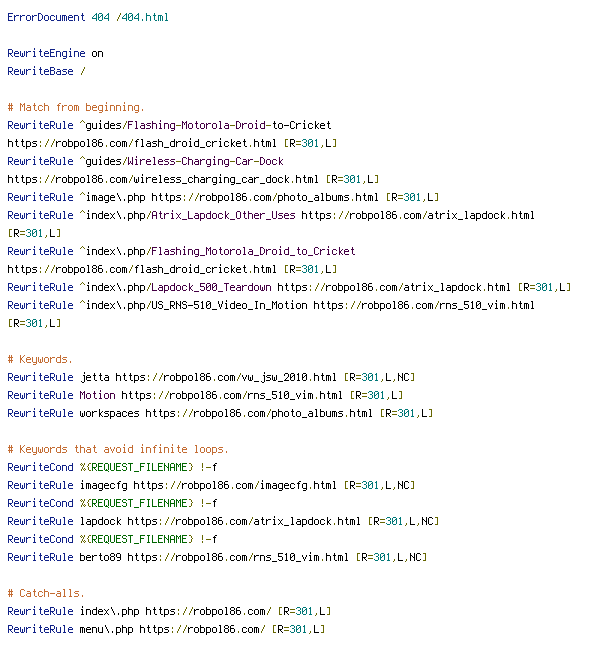This screenshot has width=600, height=646.
Task: Click the Flashing_Motorola_Droid_to_Cricket path segment
Action: point(253,251)
